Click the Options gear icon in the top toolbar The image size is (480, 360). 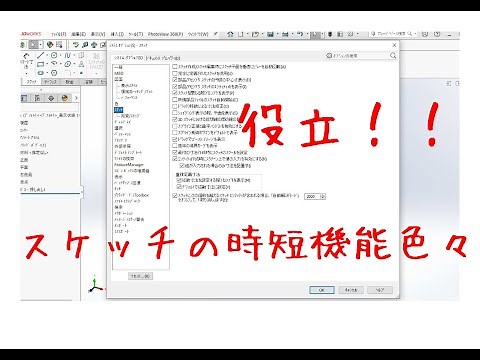(350, 34)
